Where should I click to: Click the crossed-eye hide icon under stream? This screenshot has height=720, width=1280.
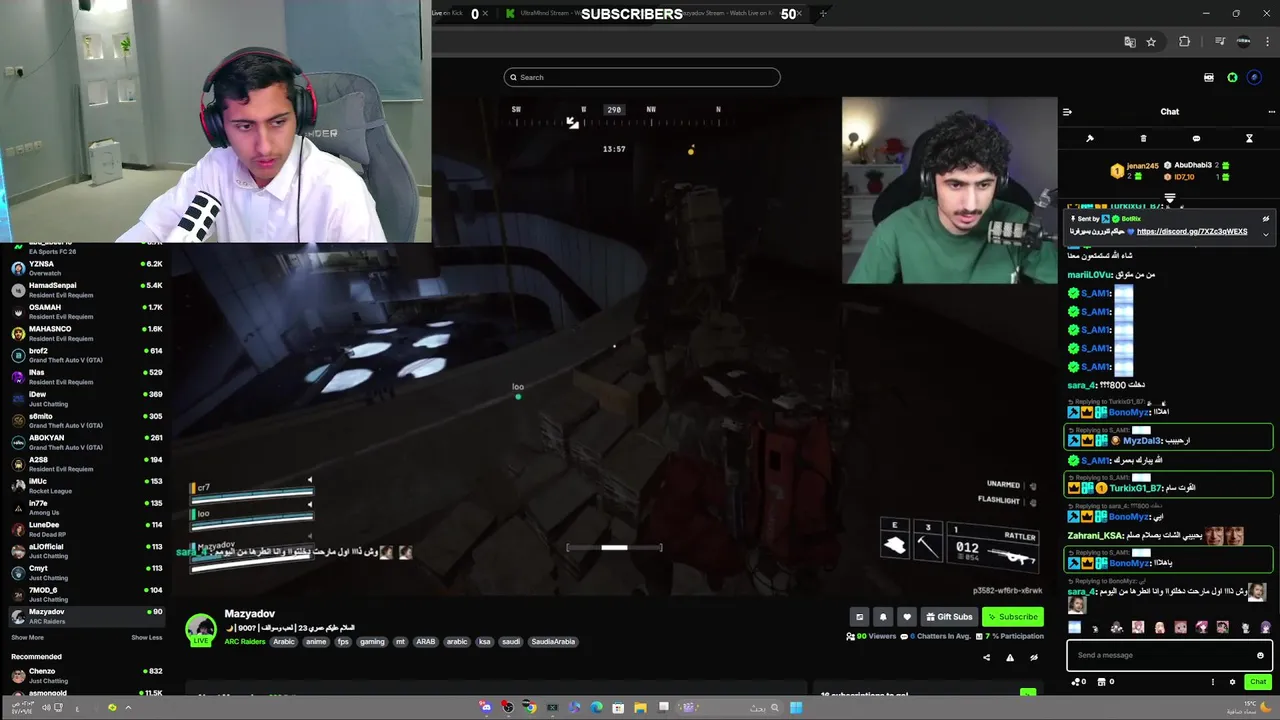[1034, 657]
